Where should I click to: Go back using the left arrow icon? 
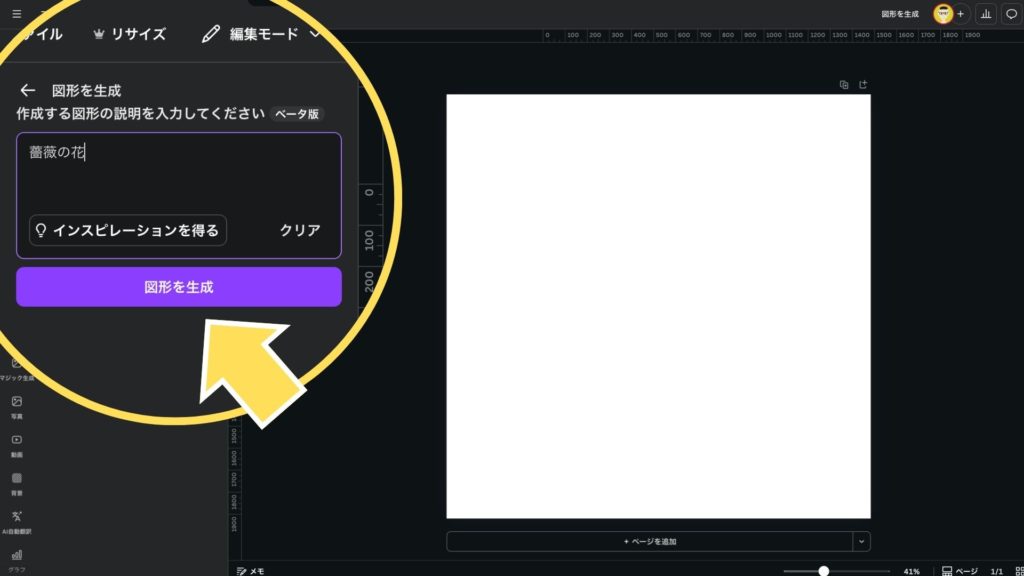click(x=28, y=90)
